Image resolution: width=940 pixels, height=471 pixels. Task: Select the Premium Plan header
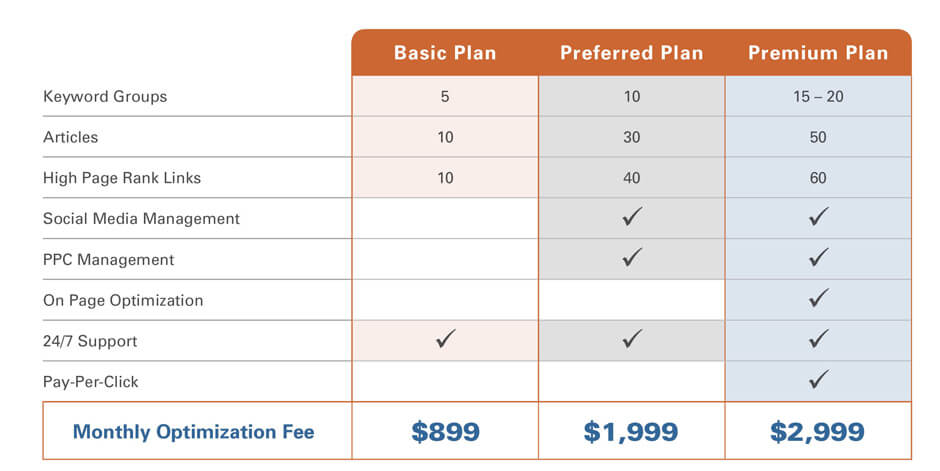click(x=818, y=53)
